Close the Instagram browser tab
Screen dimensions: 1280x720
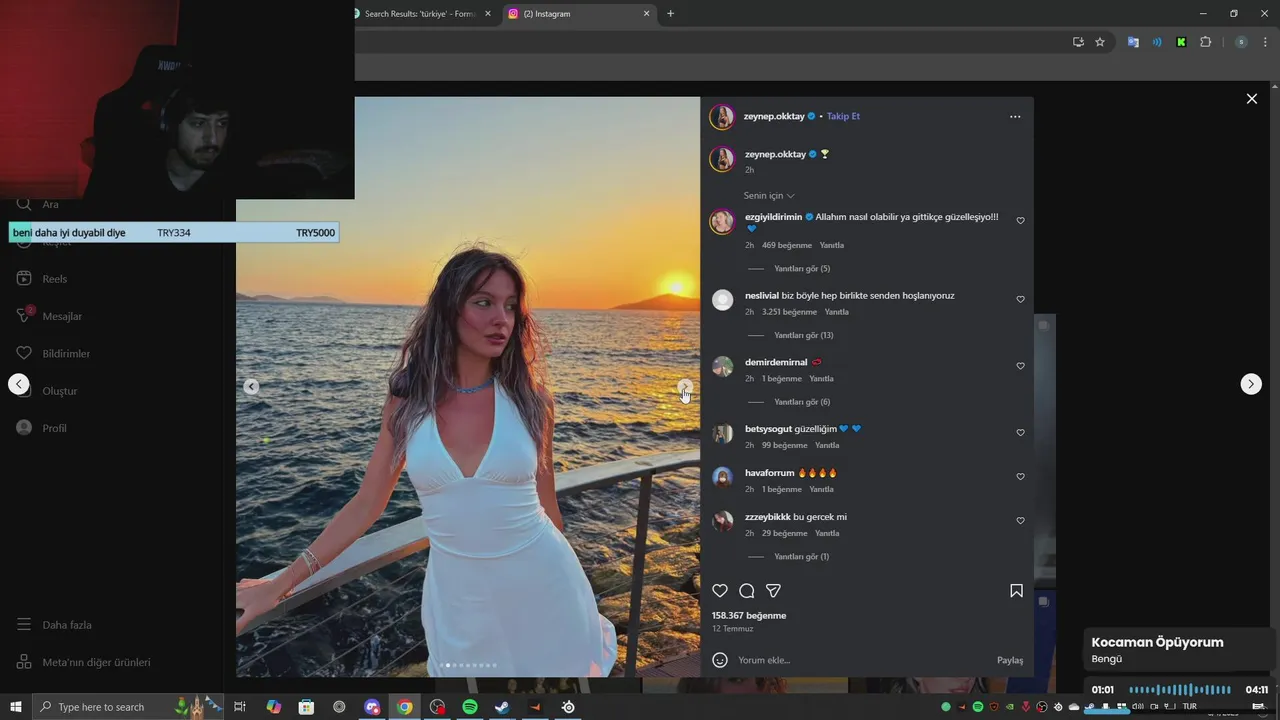point(646,14)
